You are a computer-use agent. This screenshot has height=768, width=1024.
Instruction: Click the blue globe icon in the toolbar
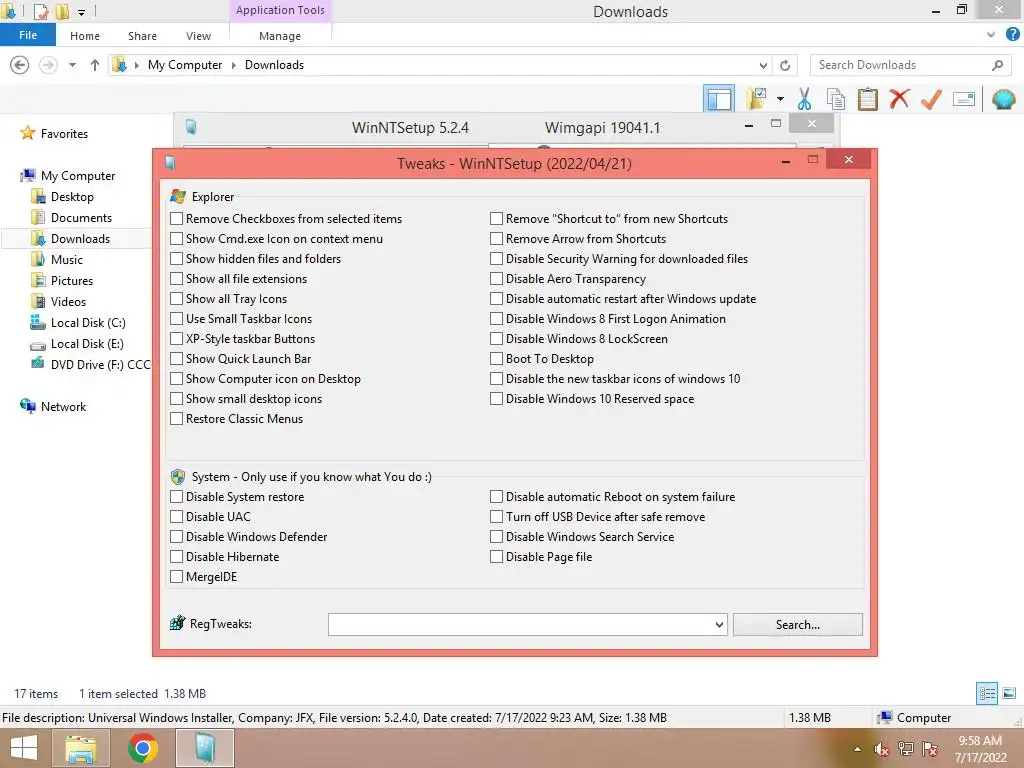pyautogui.click(x=1003, y=99)
